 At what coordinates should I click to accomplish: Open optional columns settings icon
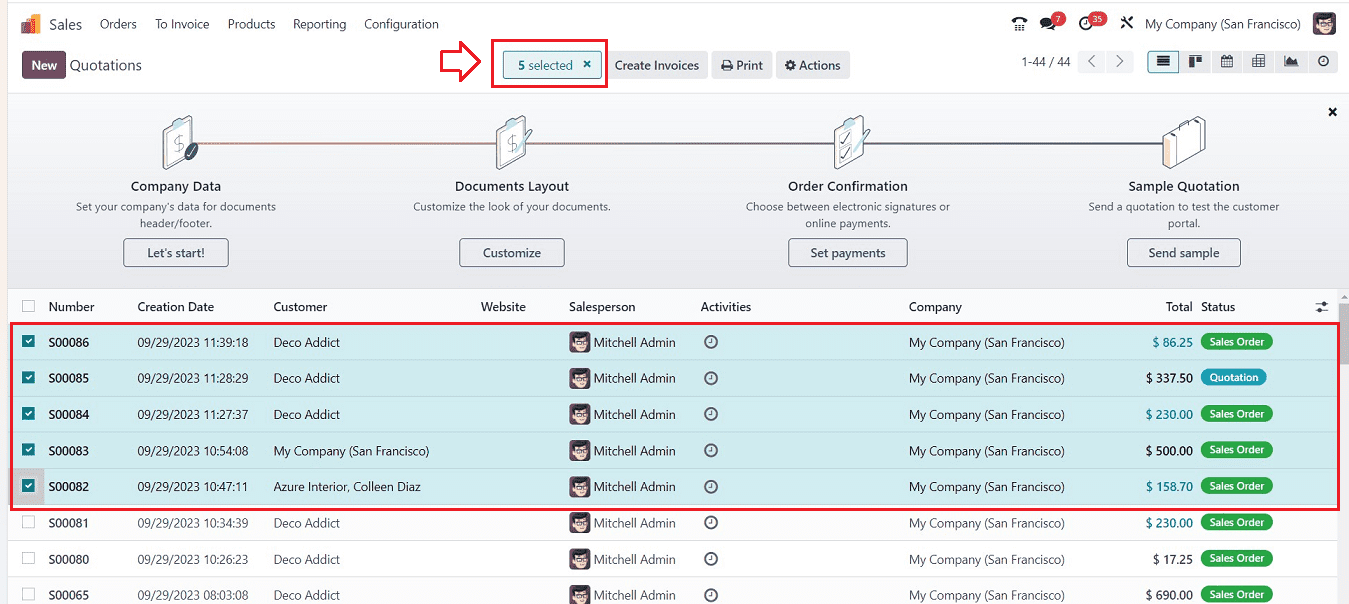[x=1322, y=307]
